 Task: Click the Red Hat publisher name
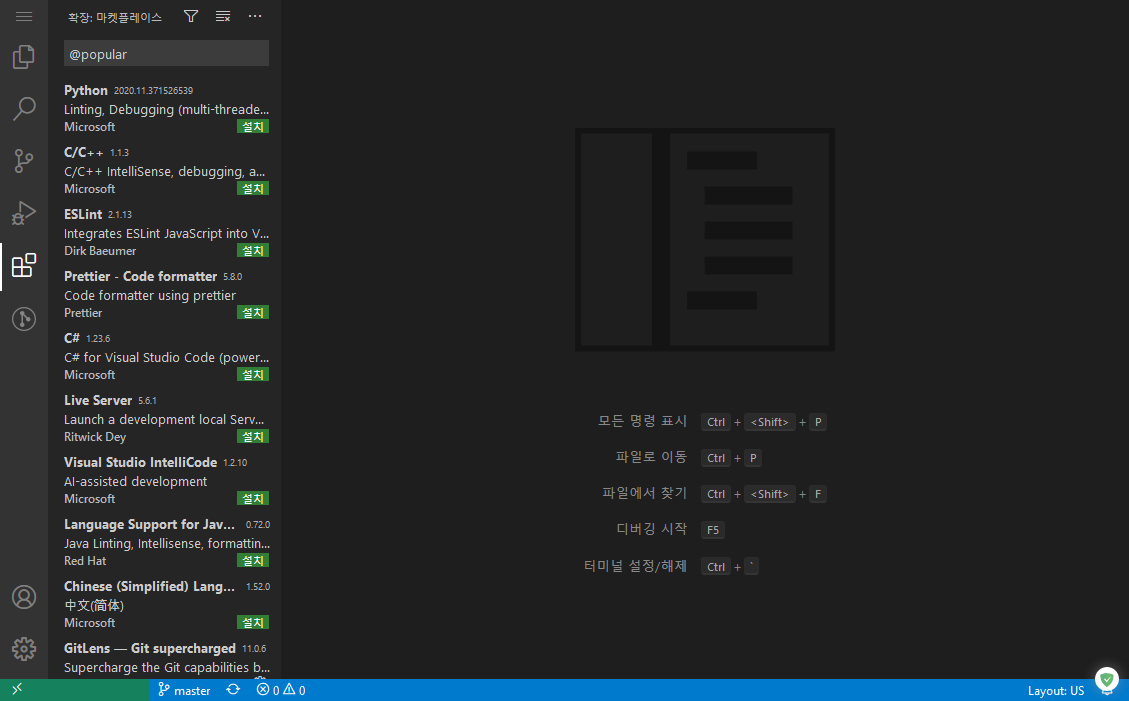click(85, 560)
